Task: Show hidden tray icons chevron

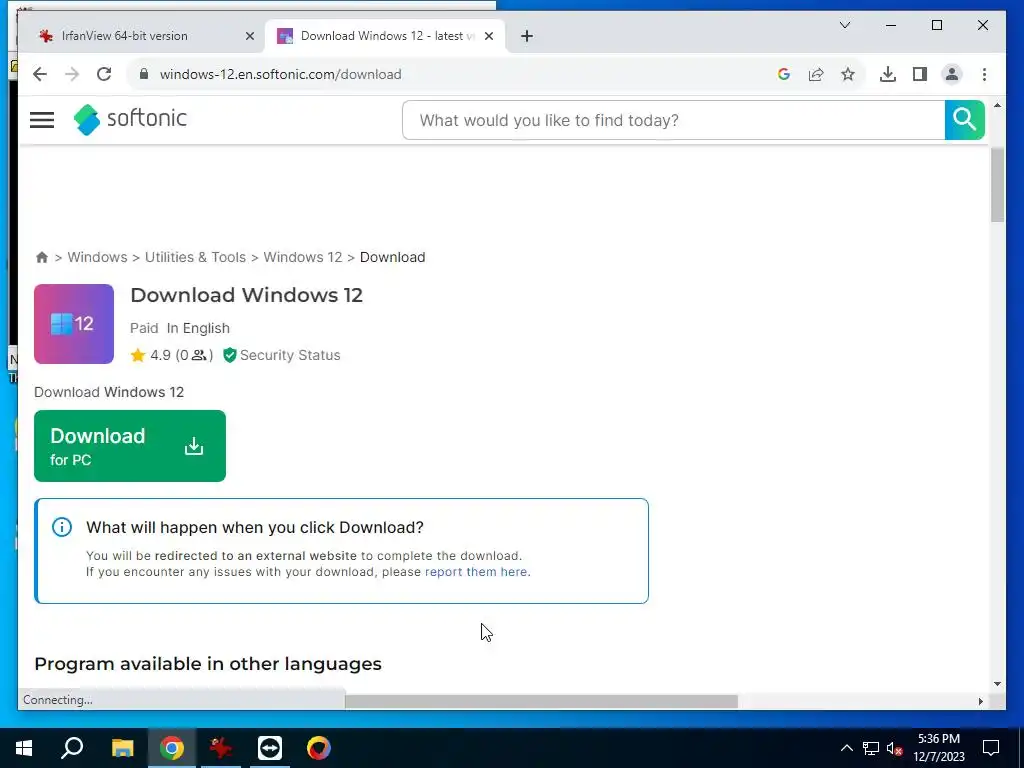Action: [846, 748]
